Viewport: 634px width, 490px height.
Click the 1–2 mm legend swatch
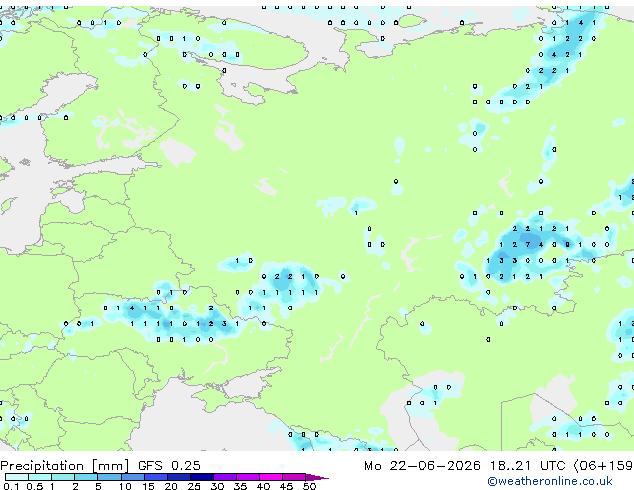(x=63, y=477)
